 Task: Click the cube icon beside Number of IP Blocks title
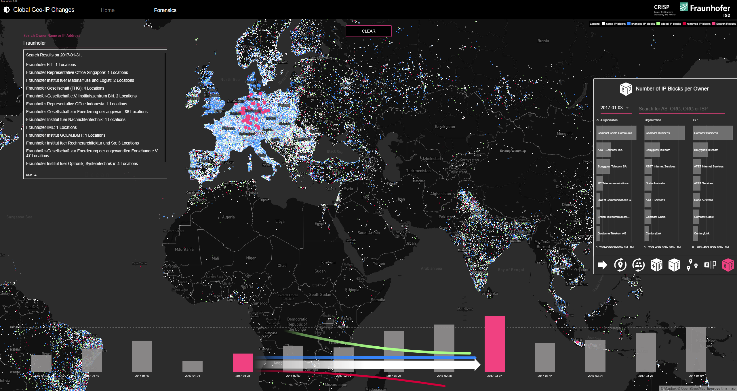click(x=626, y=88)
